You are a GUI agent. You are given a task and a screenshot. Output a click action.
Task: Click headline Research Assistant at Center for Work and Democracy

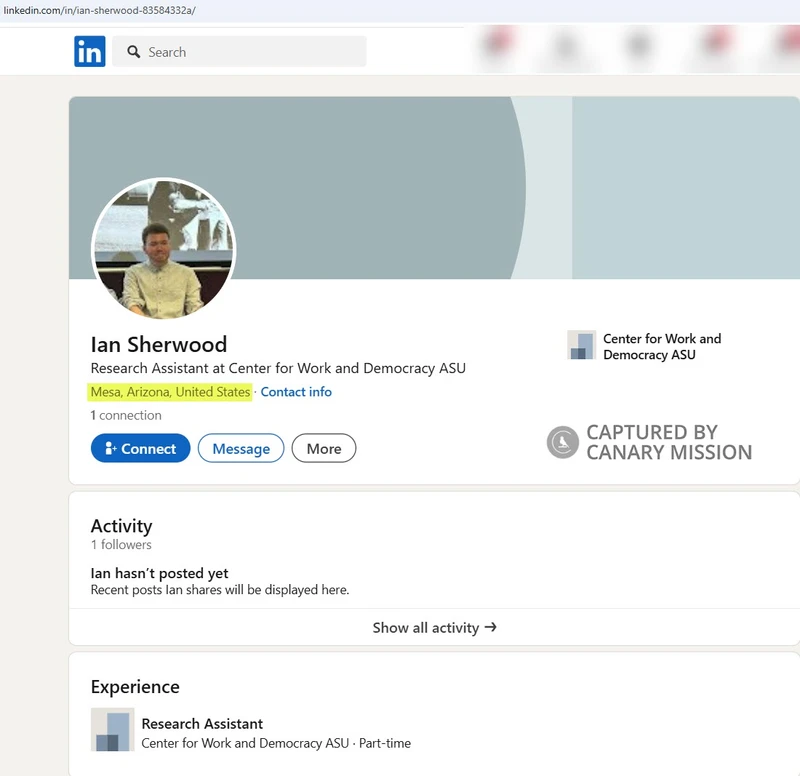[278, 368]
